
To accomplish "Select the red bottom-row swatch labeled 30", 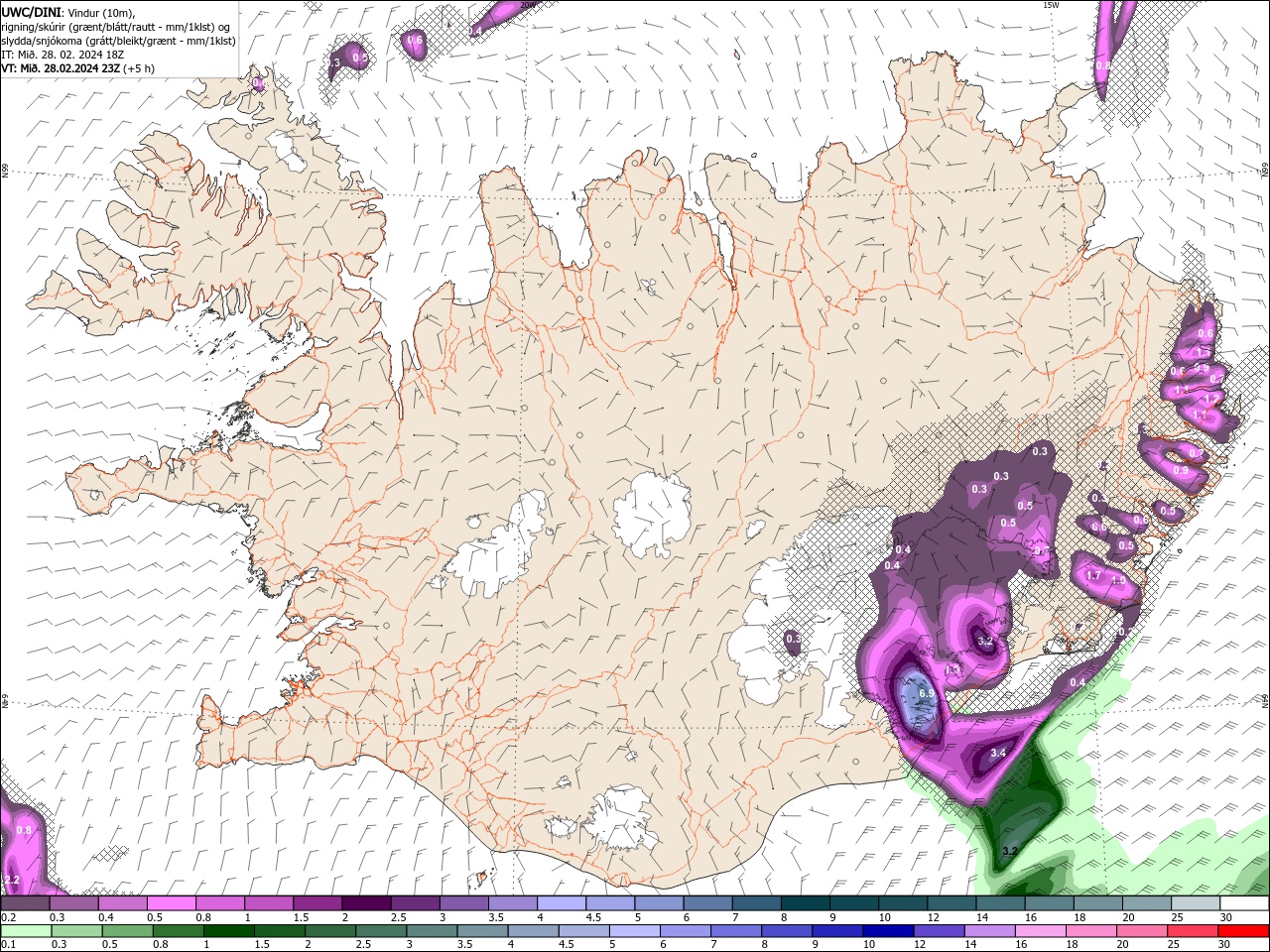I will coord(1243,931).
